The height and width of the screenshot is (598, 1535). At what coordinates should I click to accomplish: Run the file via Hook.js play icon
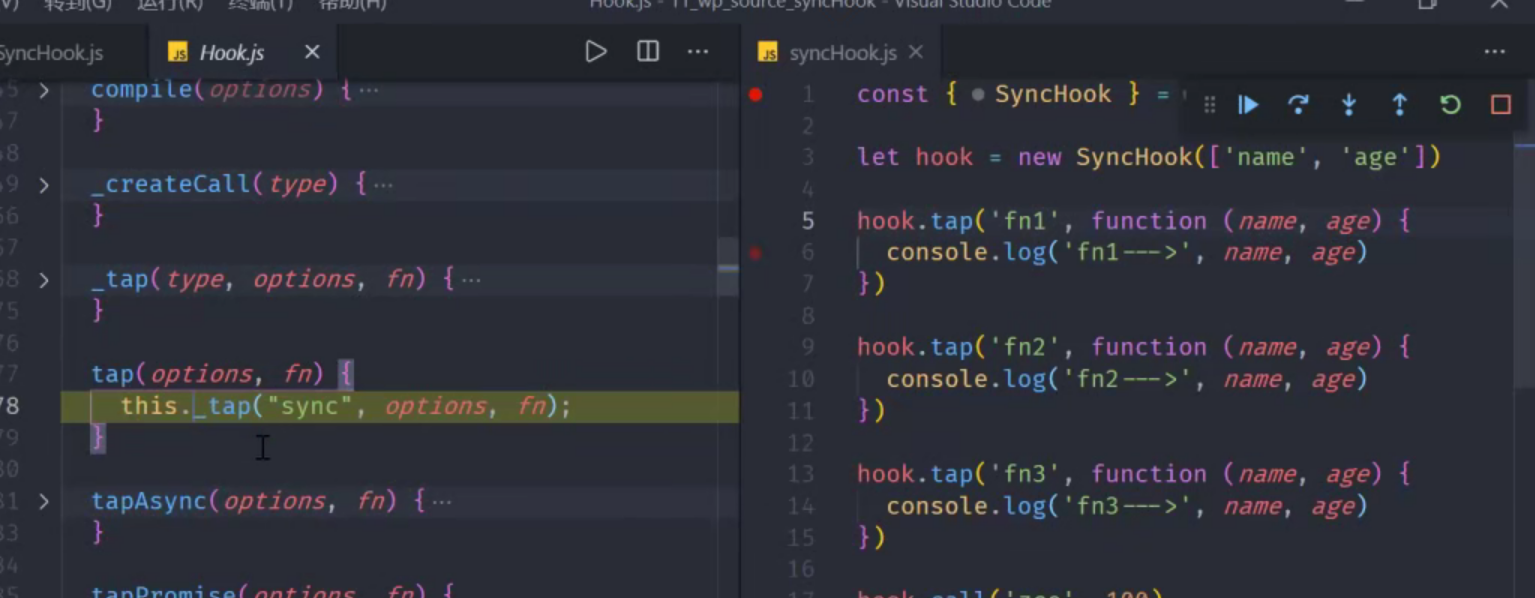click(x=596, y=52)
